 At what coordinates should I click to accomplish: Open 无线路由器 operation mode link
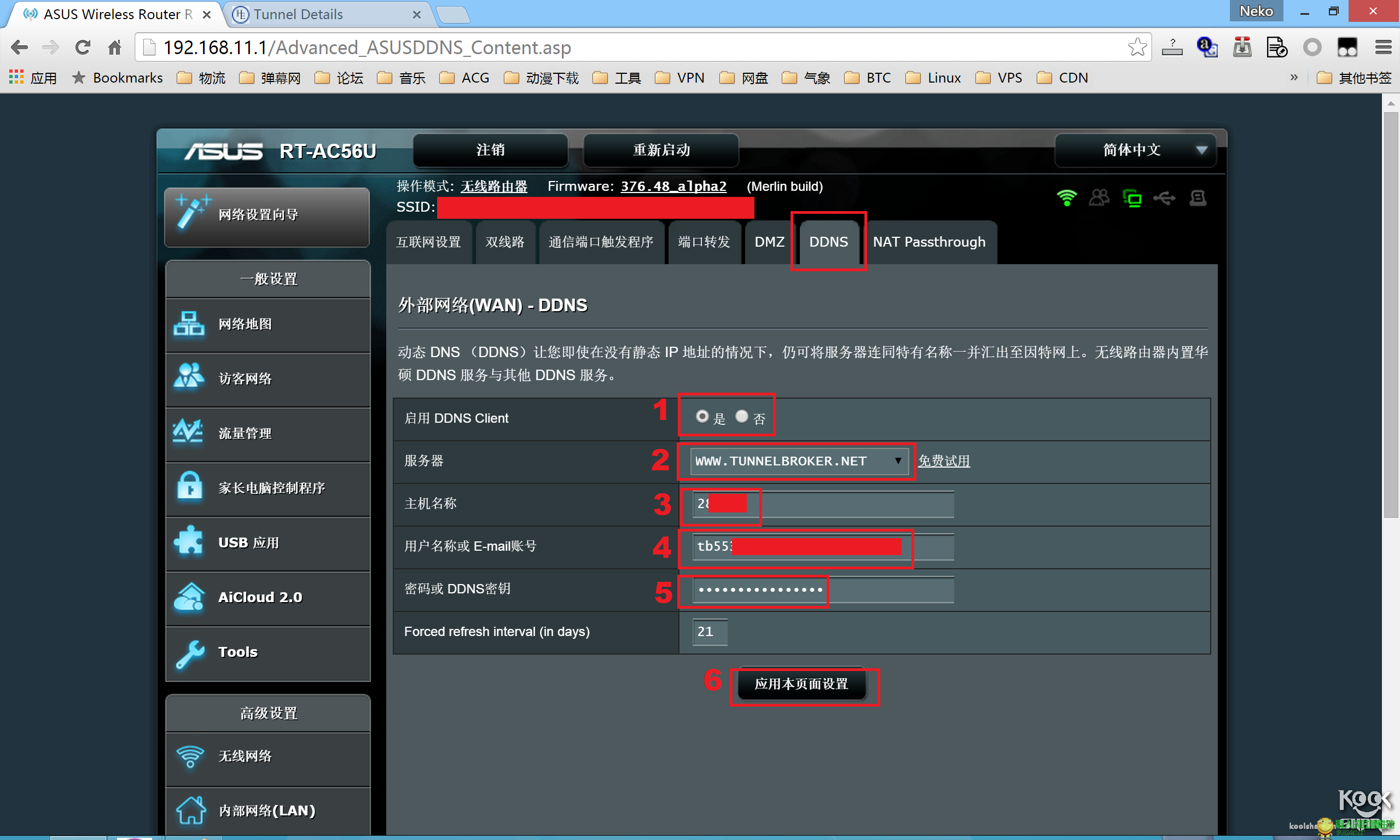(x=493, y=186)
